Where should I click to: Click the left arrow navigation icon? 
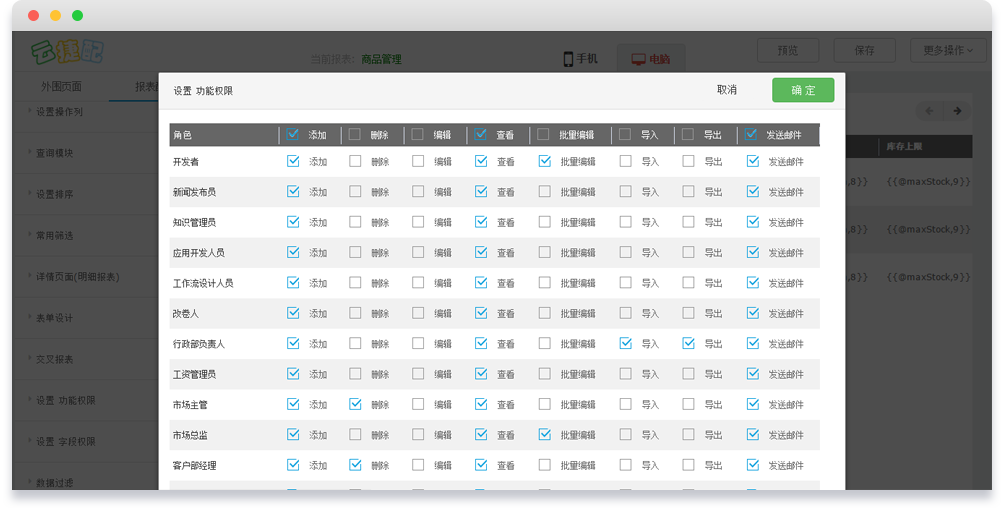tap(929, 111)
